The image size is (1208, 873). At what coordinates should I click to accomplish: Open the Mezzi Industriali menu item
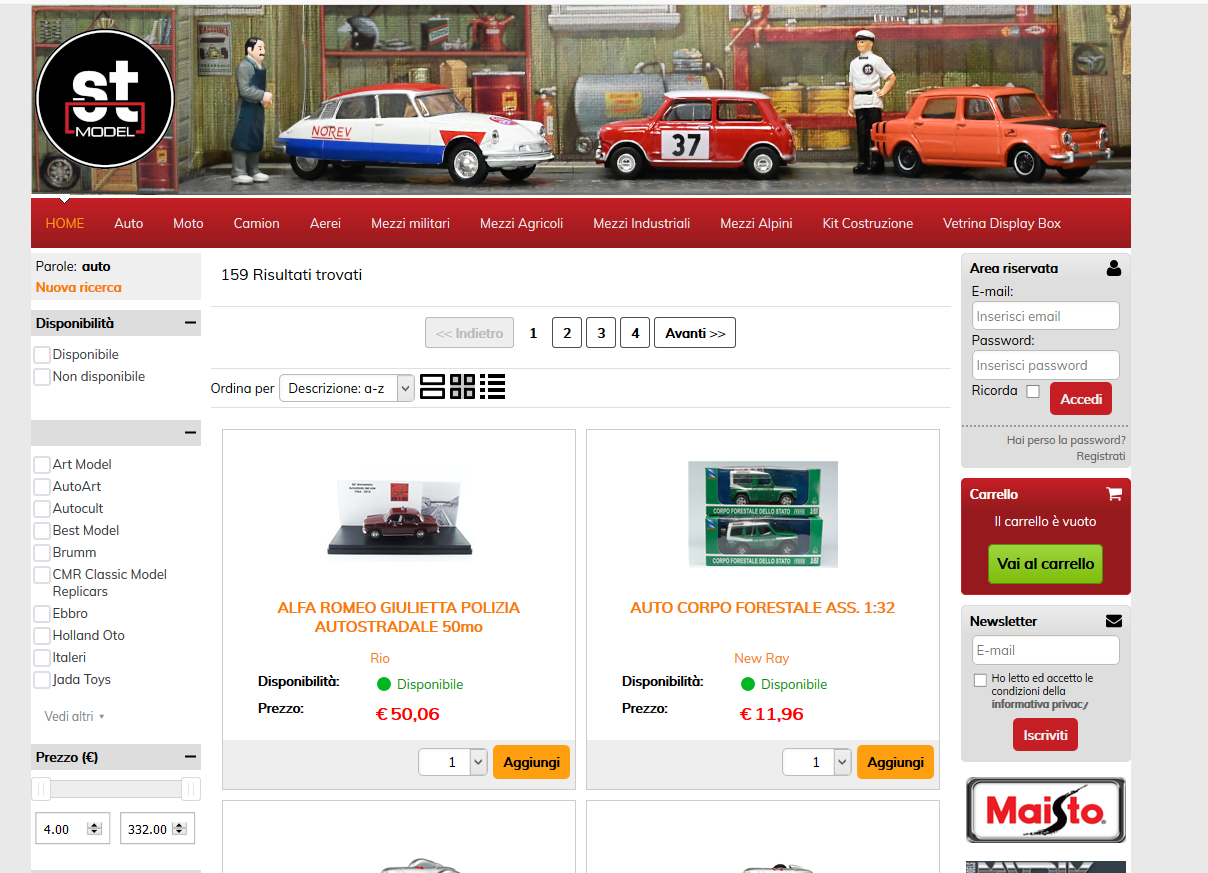coord(642,223)
